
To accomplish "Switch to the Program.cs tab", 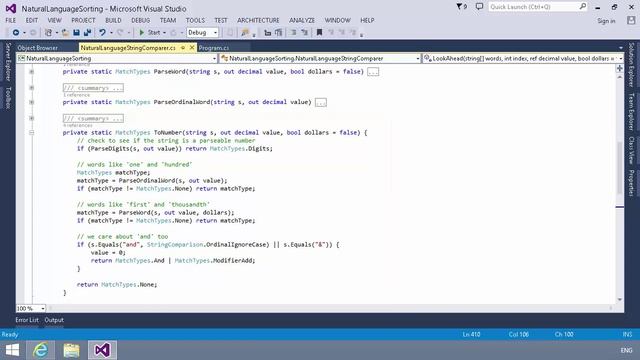I will tap(214, 48).
